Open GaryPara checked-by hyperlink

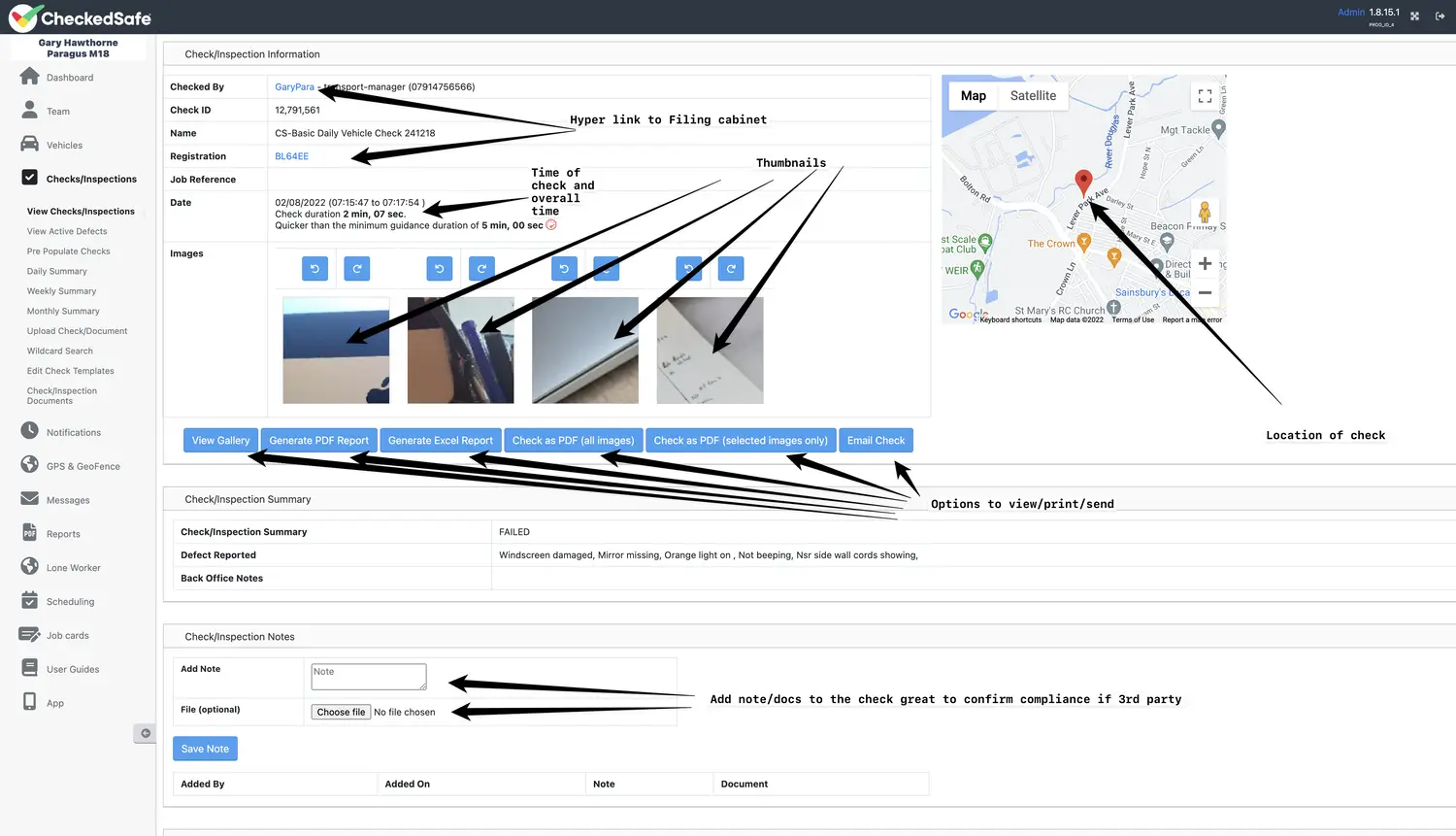(x=294, y=87)
